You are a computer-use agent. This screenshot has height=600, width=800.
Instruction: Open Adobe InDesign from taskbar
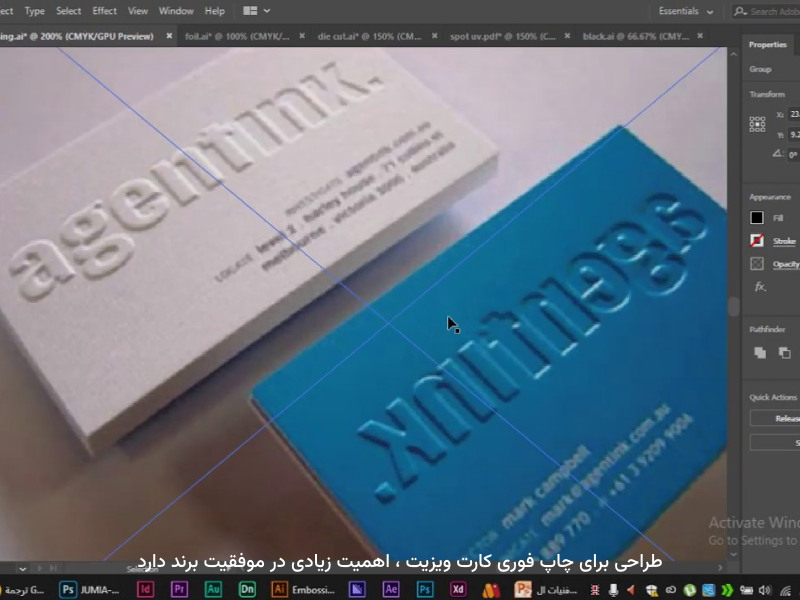point(145,590)
